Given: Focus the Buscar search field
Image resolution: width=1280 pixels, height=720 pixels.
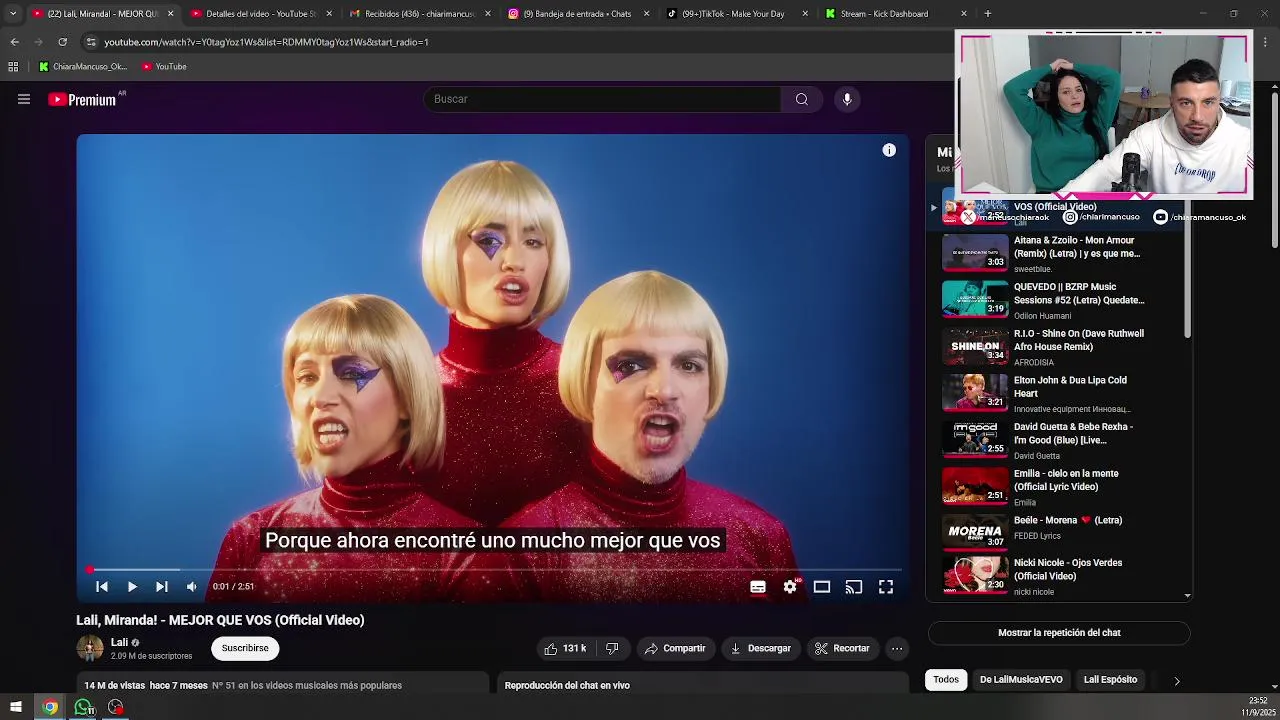Looking at the screenshot, I should coord(603,99).
